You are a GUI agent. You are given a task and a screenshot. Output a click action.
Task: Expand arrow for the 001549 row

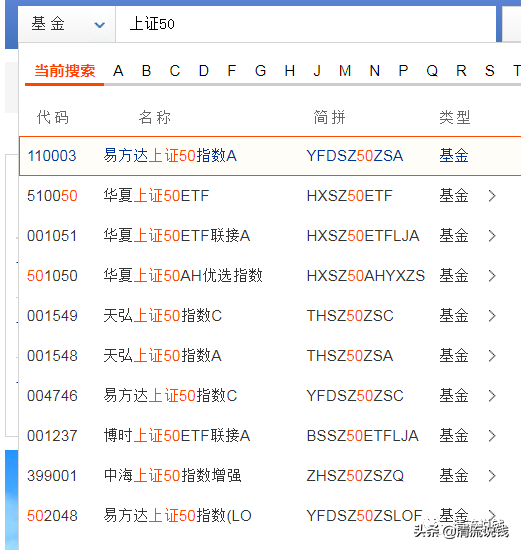[492, 316]
